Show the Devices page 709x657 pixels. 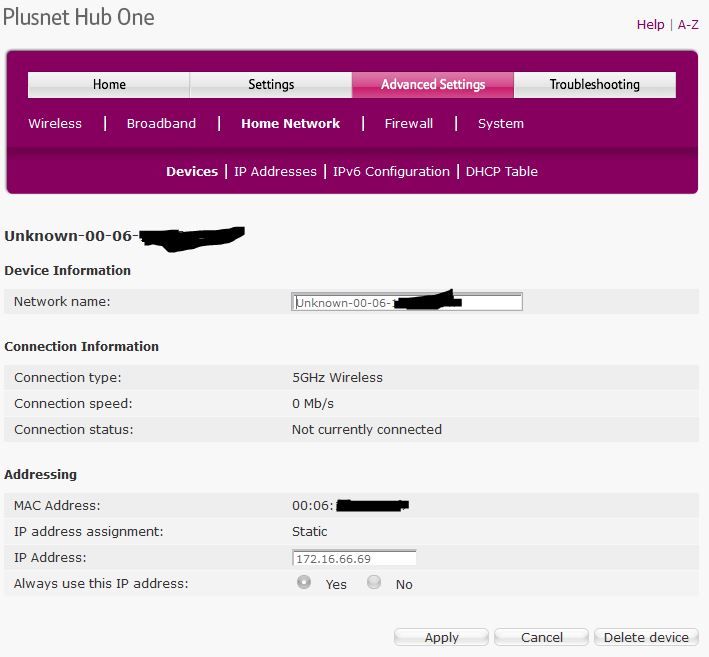(192, 171)
